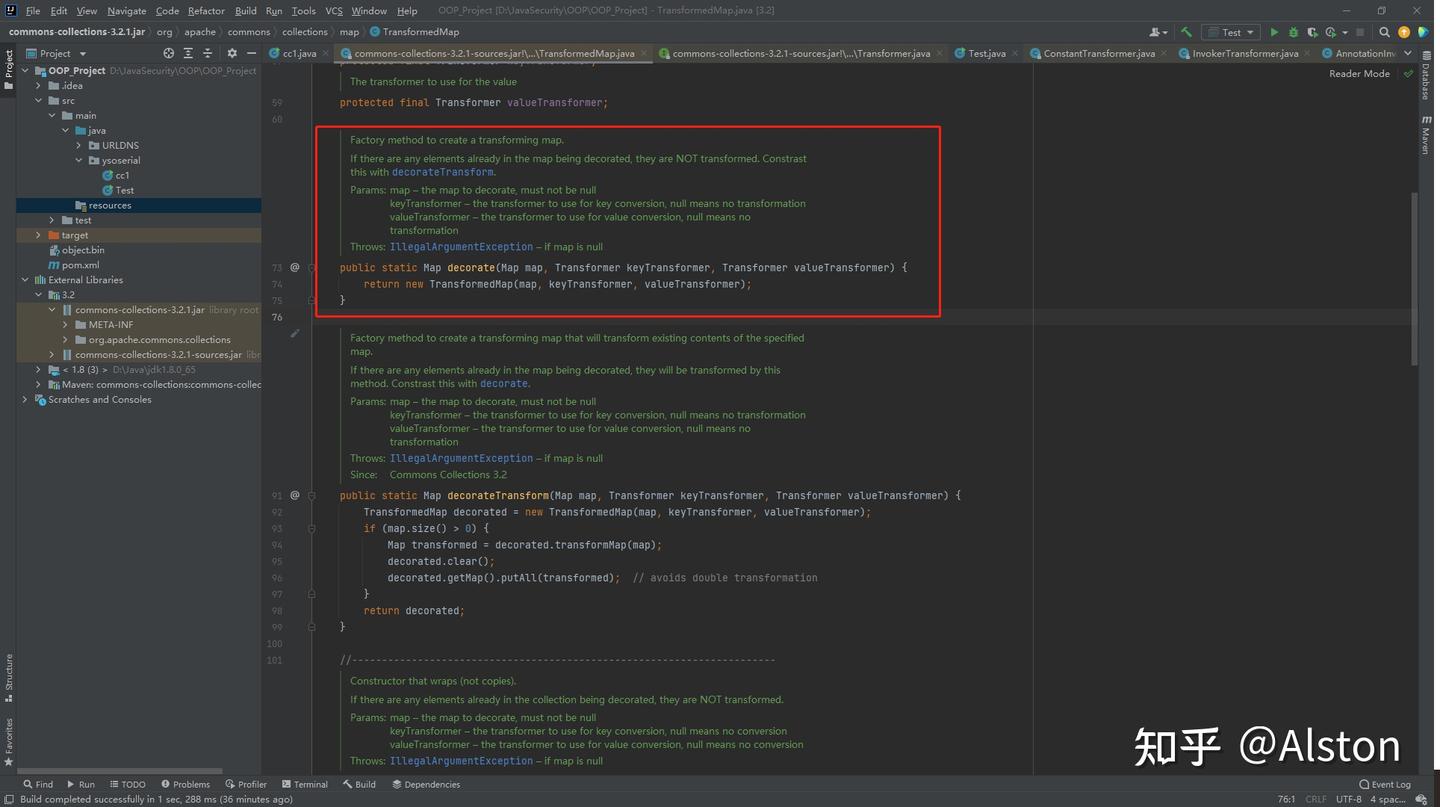Open the Navigate menu
Viewport: 1440px width, 807px height.
pos(126,11)
